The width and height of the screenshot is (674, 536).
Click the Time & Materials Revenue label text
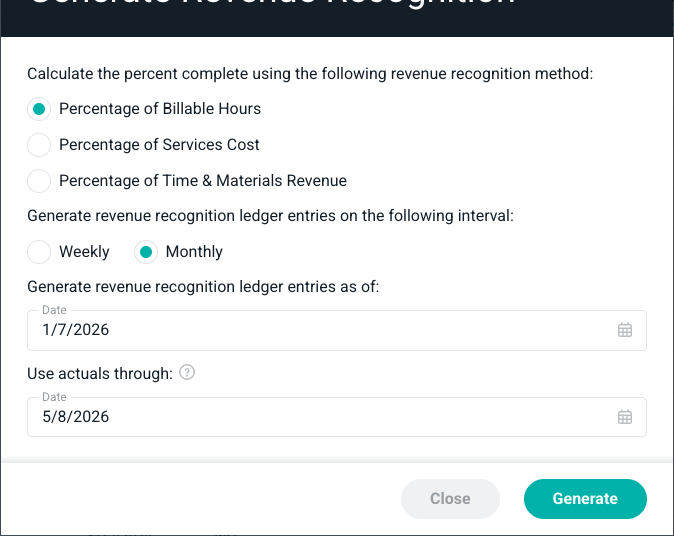click(254, 181)
